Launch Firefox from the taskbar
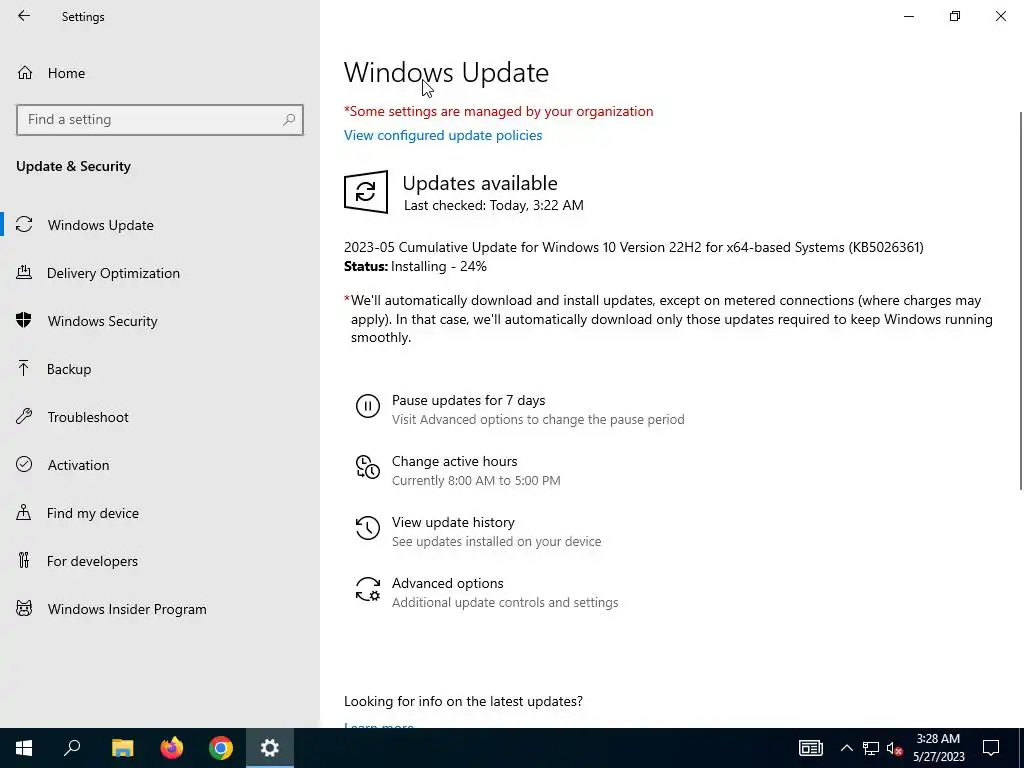This screenshot has width=1024, height=768. click(172, 748)
